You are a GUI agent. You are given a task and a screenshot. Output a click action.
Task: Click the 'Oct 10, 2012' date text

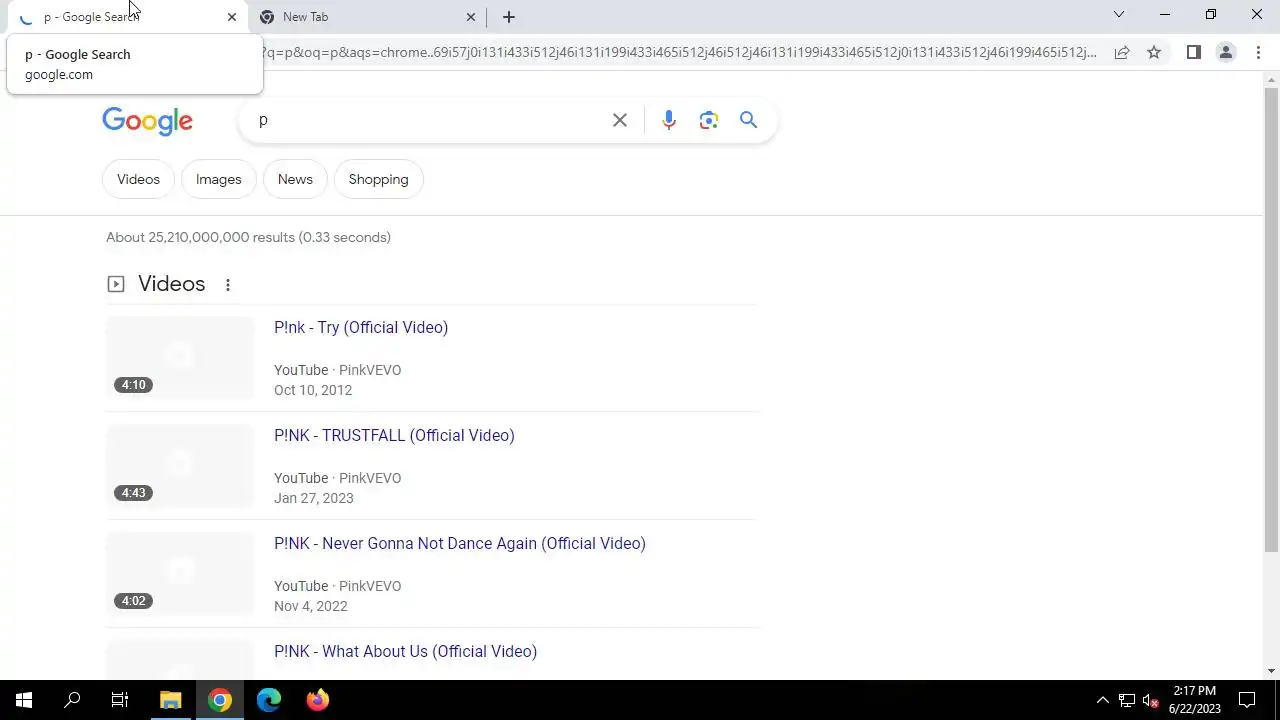[x=313, y=390]
